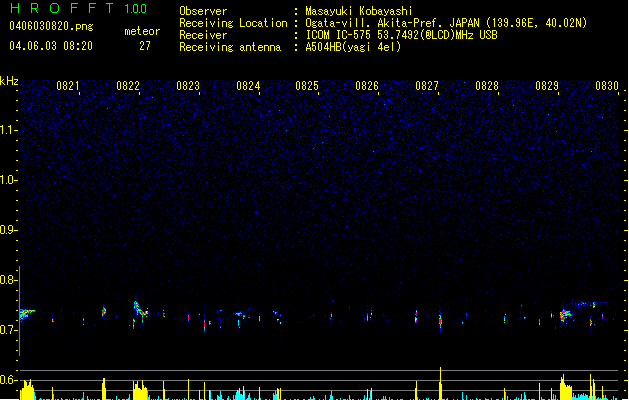Image resolution: width=629 pixels, height=400 pixels.
Task: Click the Receiver field label
Action: (x=203, y=35)
